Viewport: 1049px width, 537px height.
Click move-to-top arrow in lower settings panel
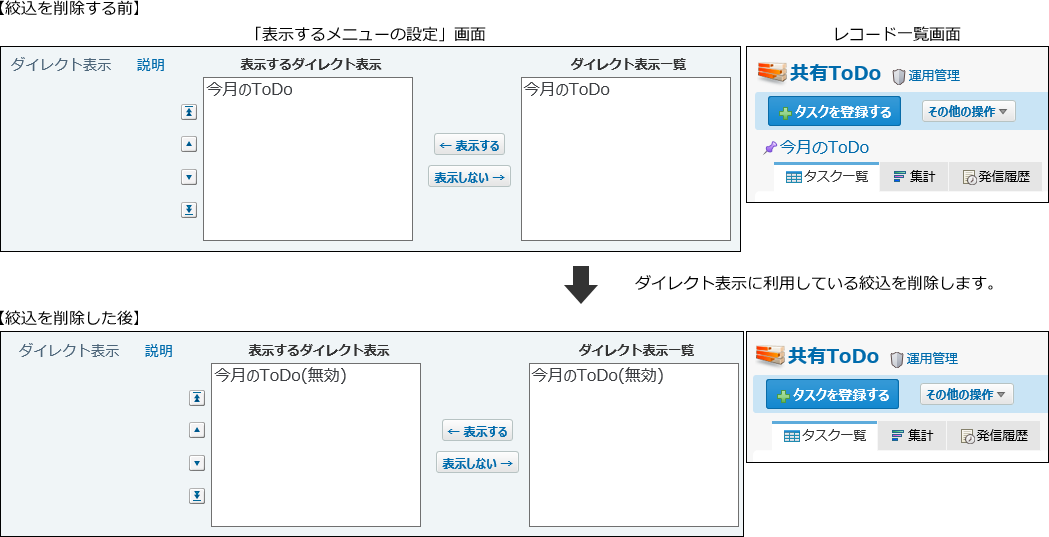click(x=197, y=398)
